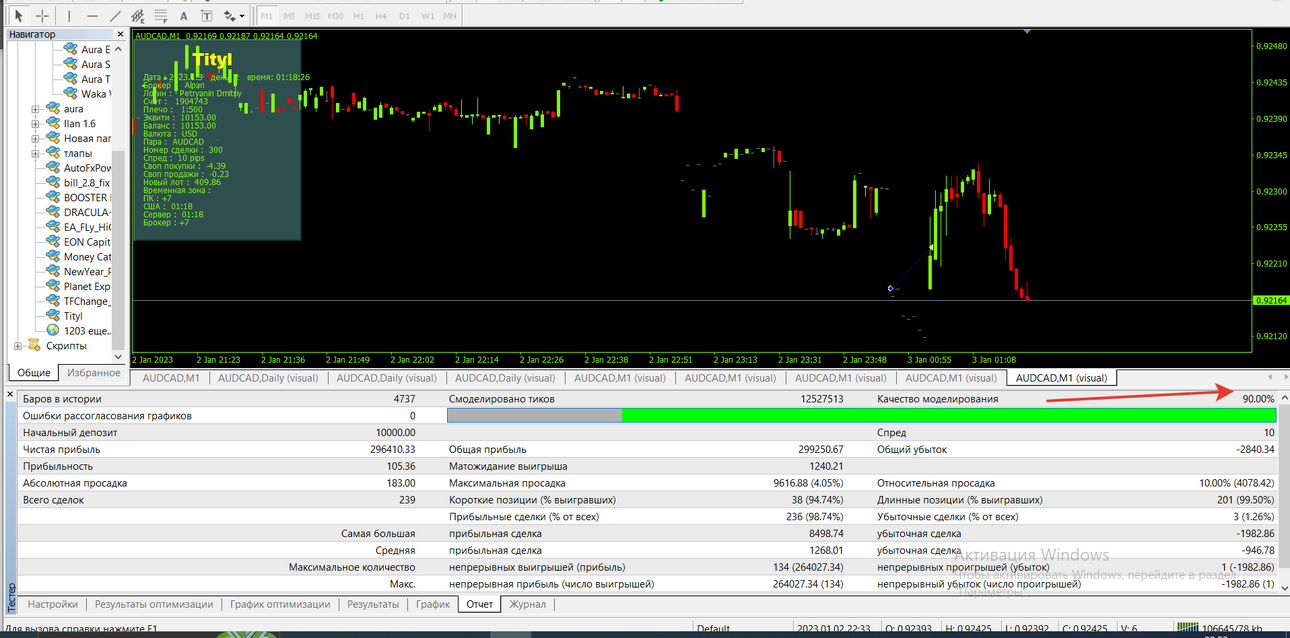
Task: Switch chart to H1 timeframe
Action: (x=359, y=16)
